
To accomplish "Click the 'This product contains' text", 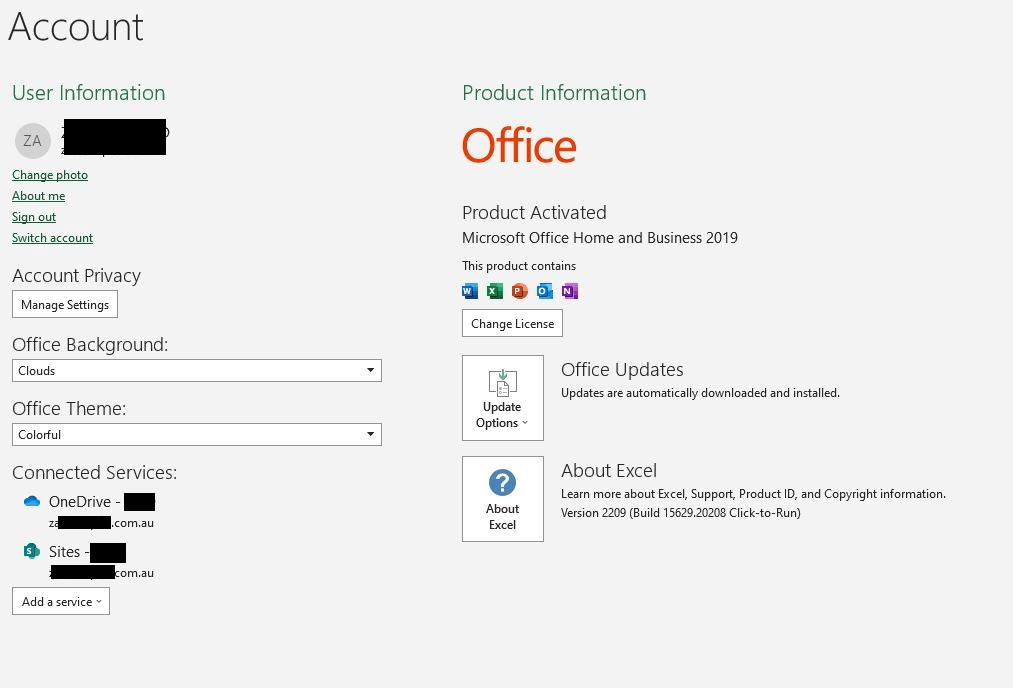I will [519, 266].
